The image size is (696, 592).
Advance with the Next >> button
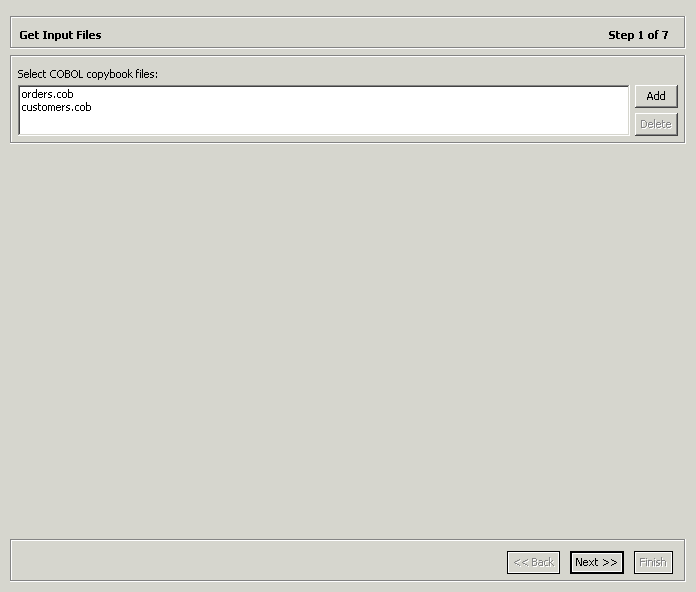[x=597, y=562]
